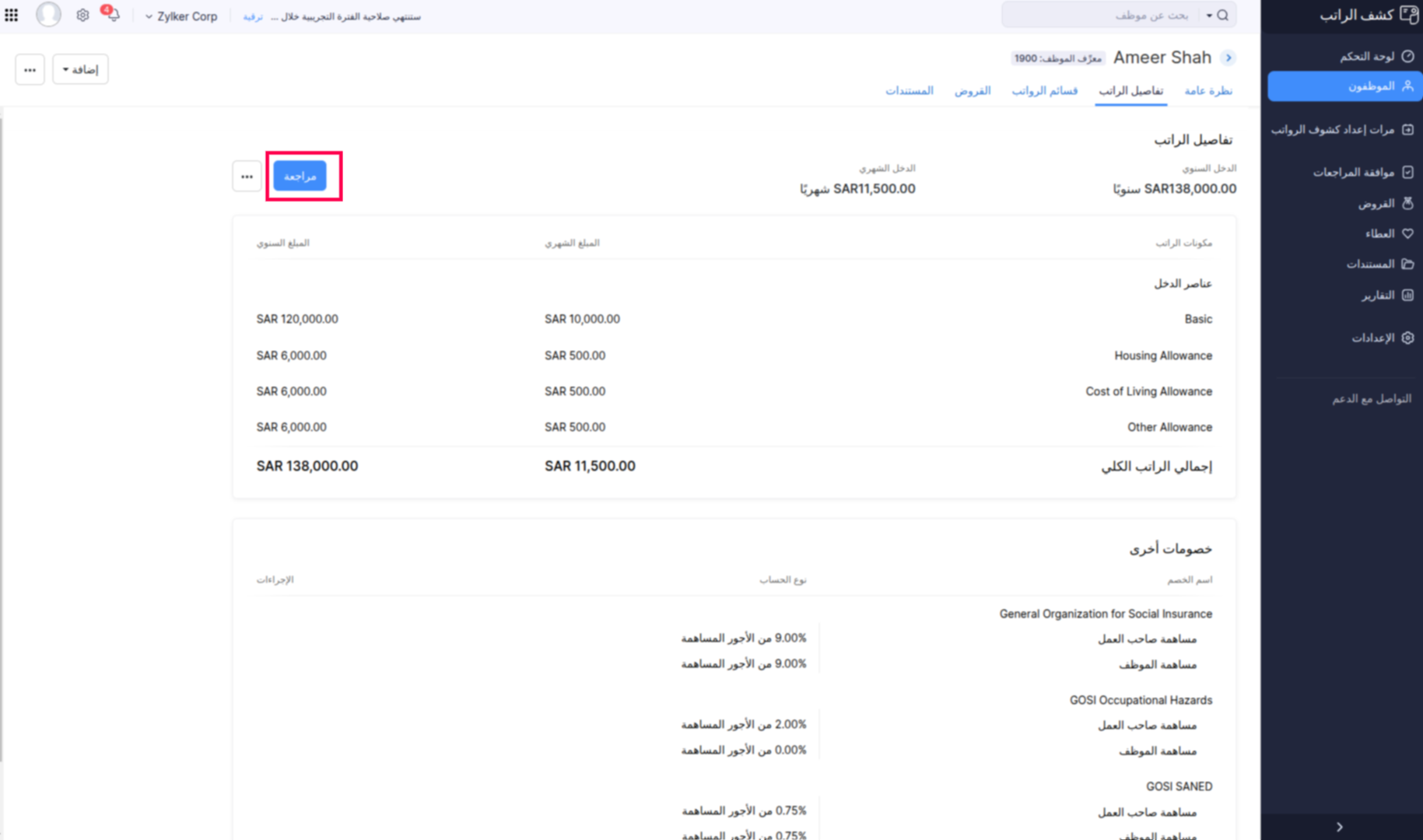Open the apps grid icon top left
The image size is (1423, 840).
pos(11,15)
